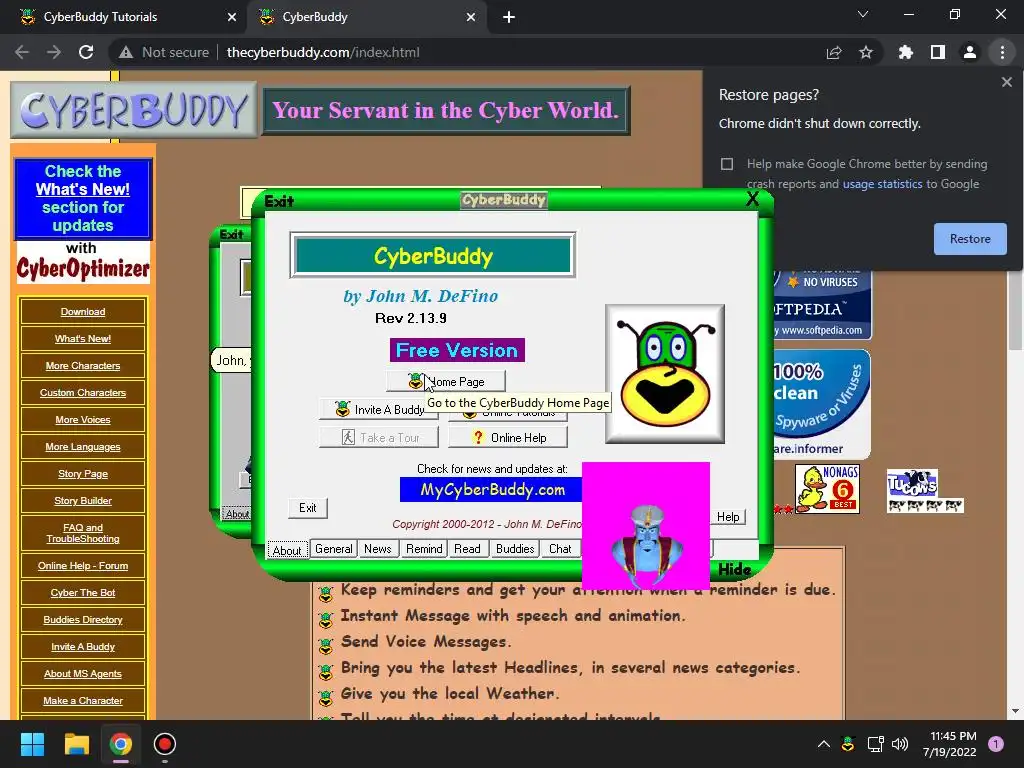Check the crash reports checkbox
The width and height of the screenshot is (1024, 768).
click(x=727, y=164)
